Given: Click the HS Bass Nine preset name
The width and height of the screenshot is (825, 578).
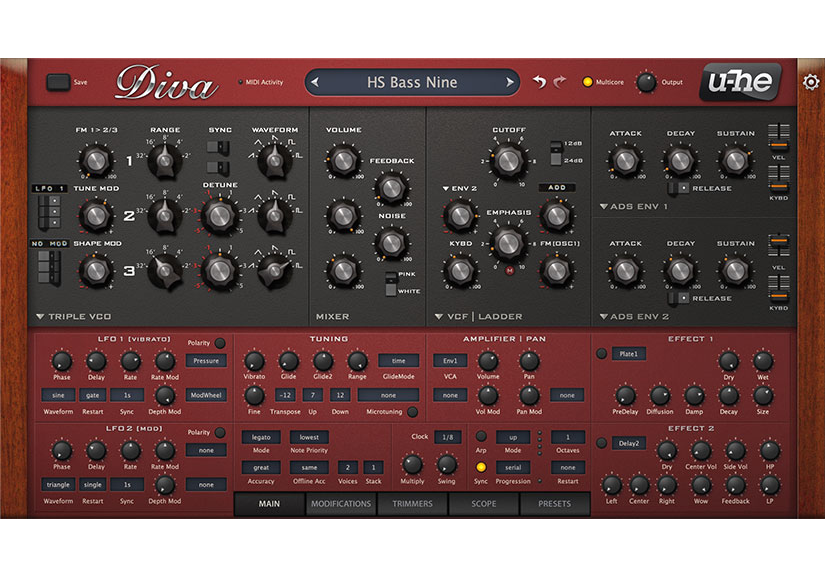Looking at the screenshot, I should click(412, 82).
